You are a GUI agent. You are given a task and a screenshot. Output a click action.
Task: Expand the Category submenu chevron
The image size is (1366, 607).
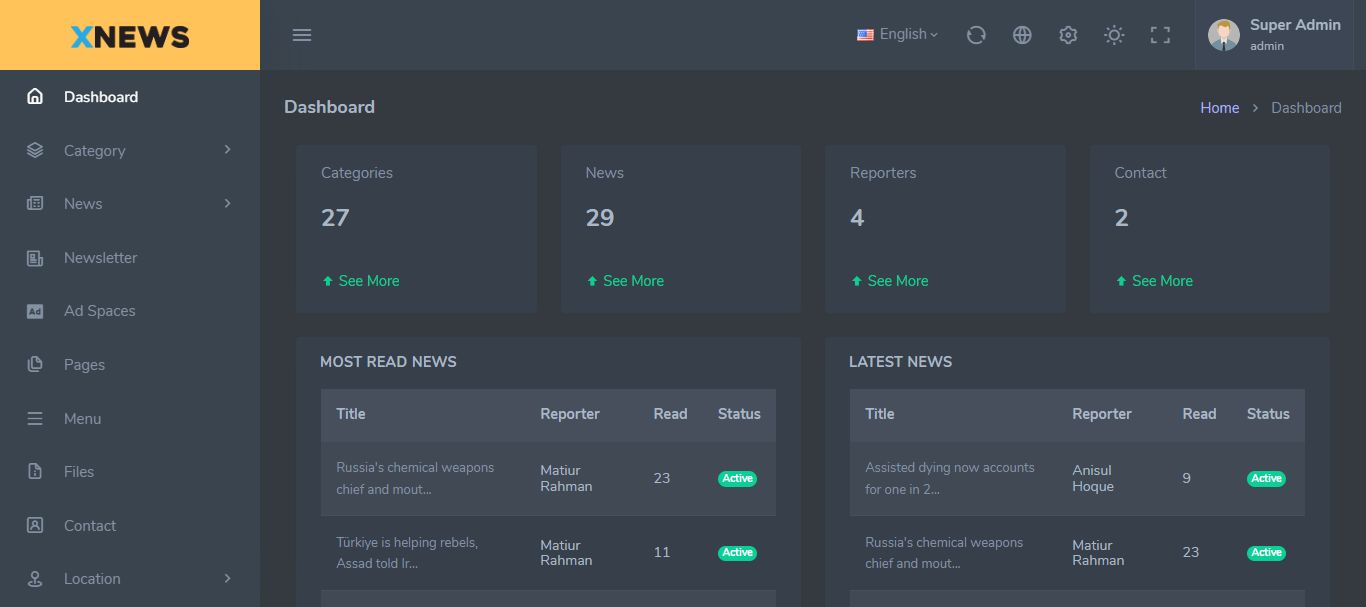pyautogui.click(x=227, y=150)
